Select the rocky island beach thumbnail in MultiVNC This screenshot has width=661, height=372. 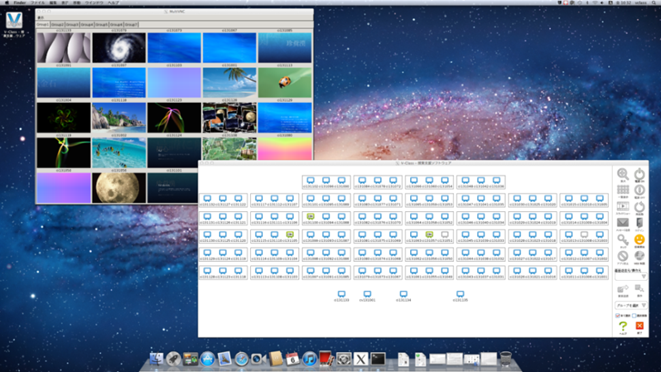[x=119, y=118]
